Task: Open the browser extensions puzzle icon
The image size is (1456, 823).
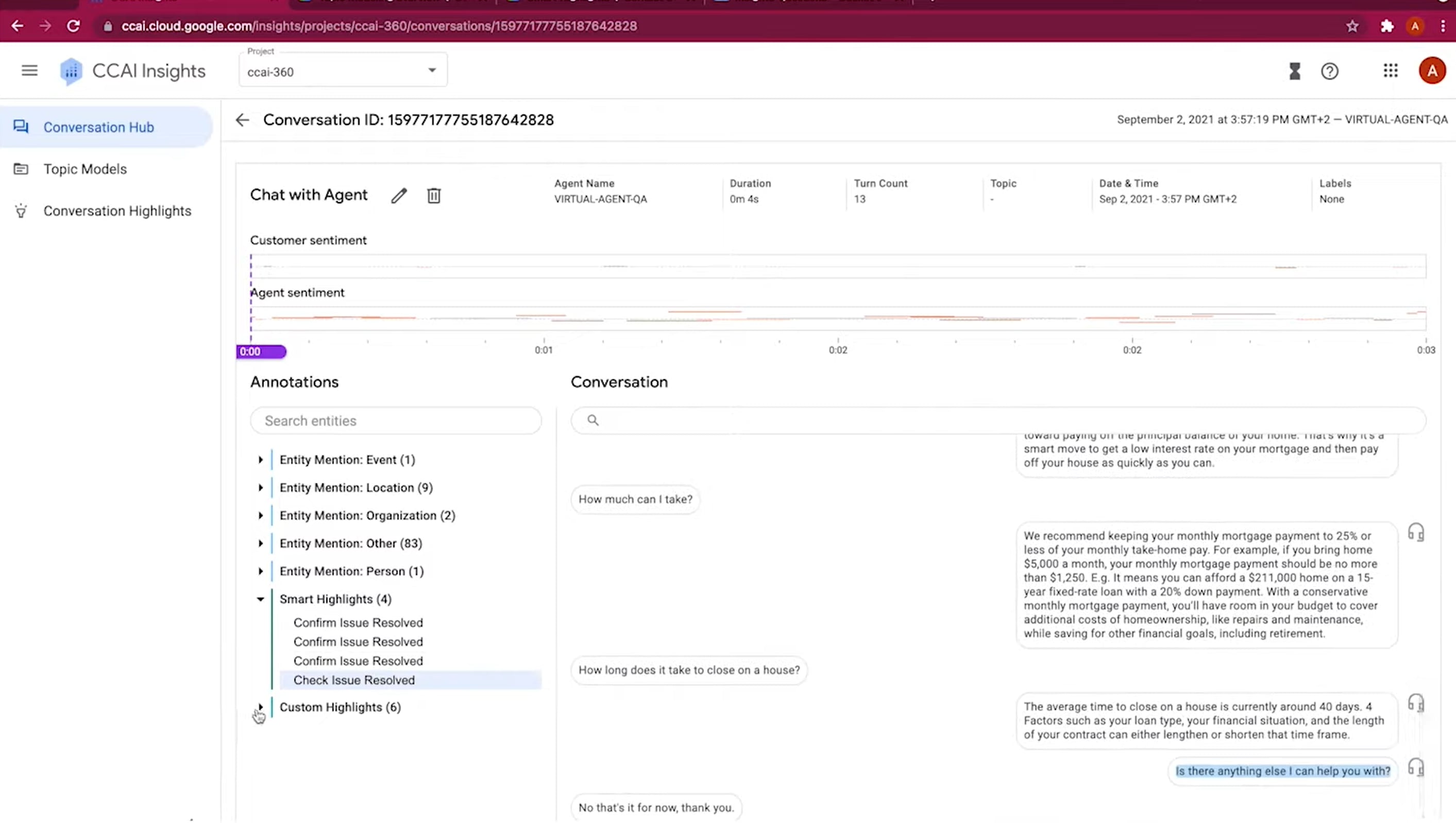Action: pyautogui.click(x=1386, y=26)
